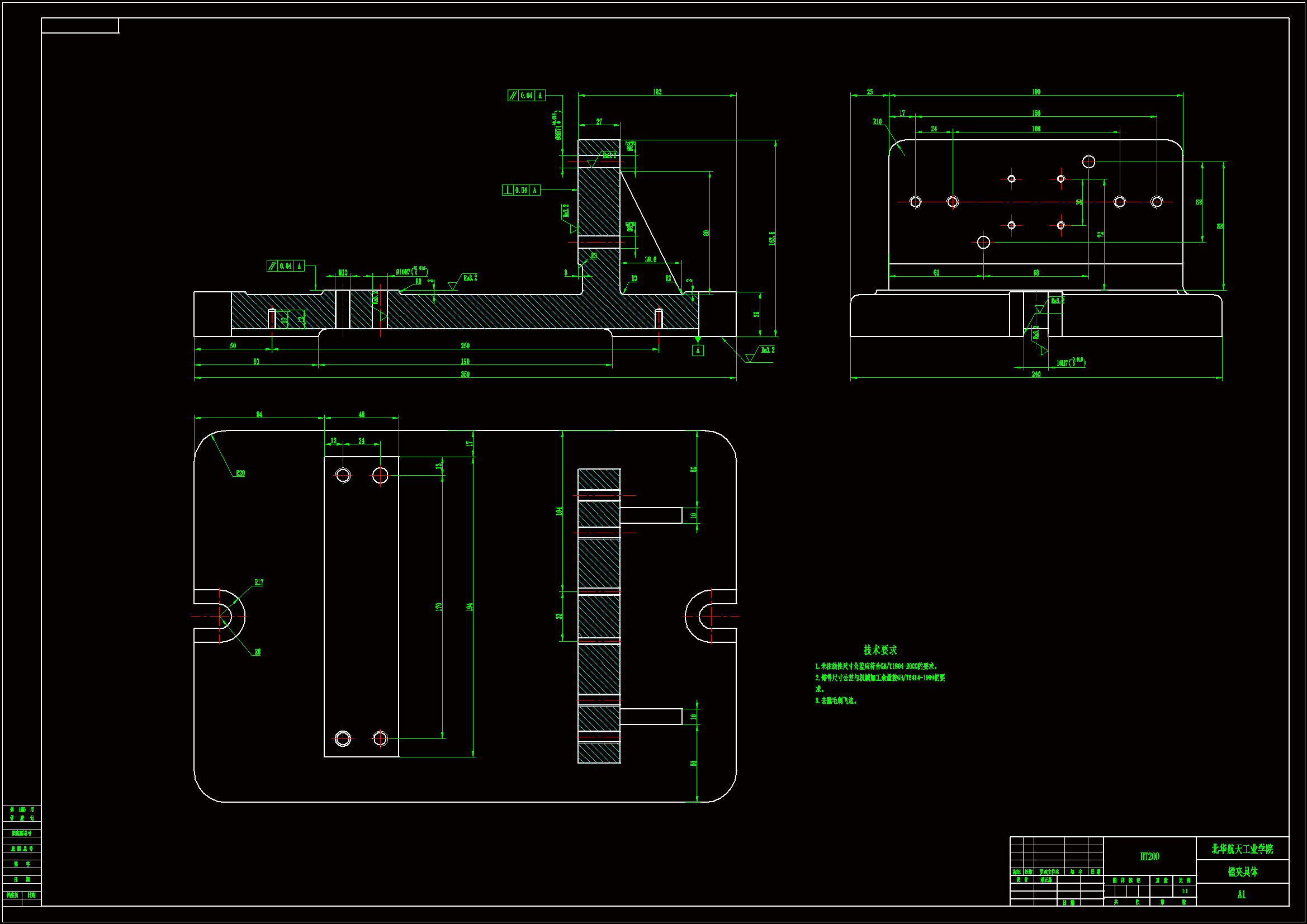
Task: Select the M10 thread callout
Action: [x=343, y=273]
